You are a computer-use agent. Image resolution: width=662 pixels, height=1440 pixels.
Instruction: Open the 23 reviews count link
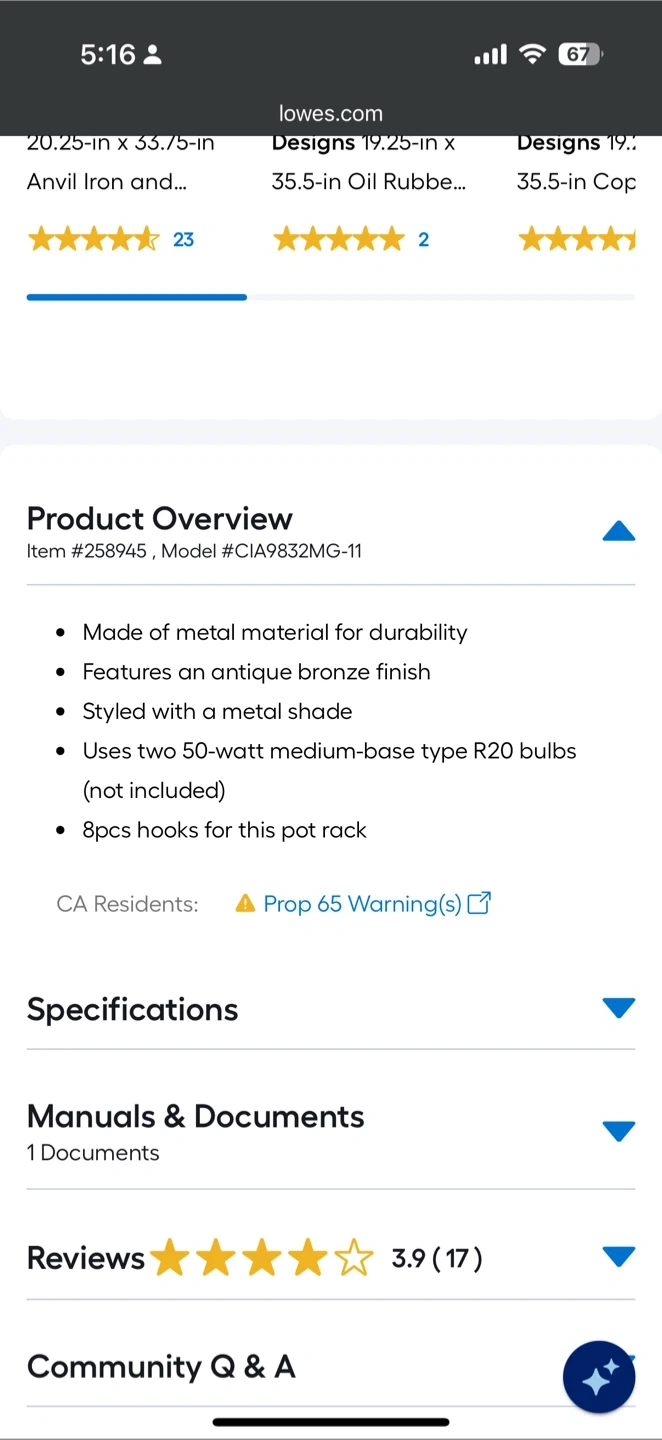(183, 240)
